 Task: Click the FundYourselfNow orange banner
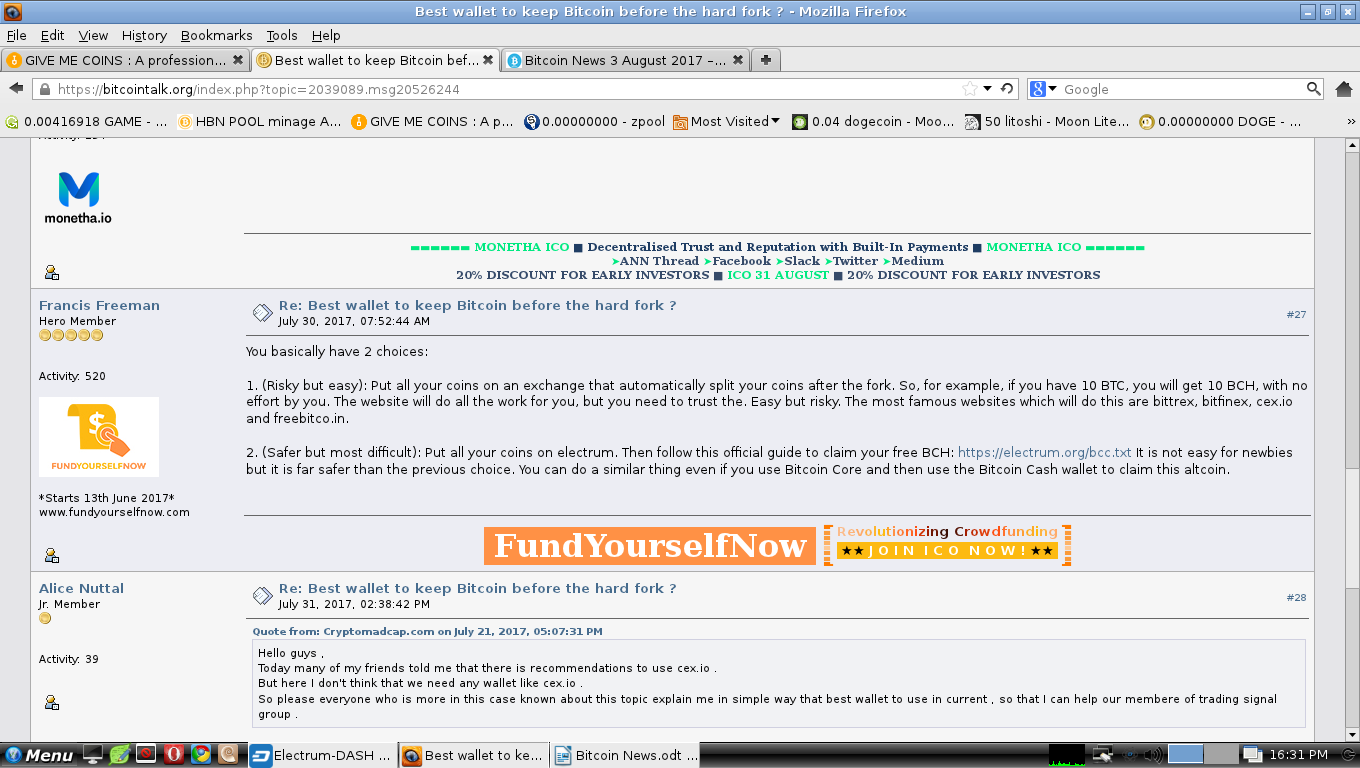[x=650, y=546]
